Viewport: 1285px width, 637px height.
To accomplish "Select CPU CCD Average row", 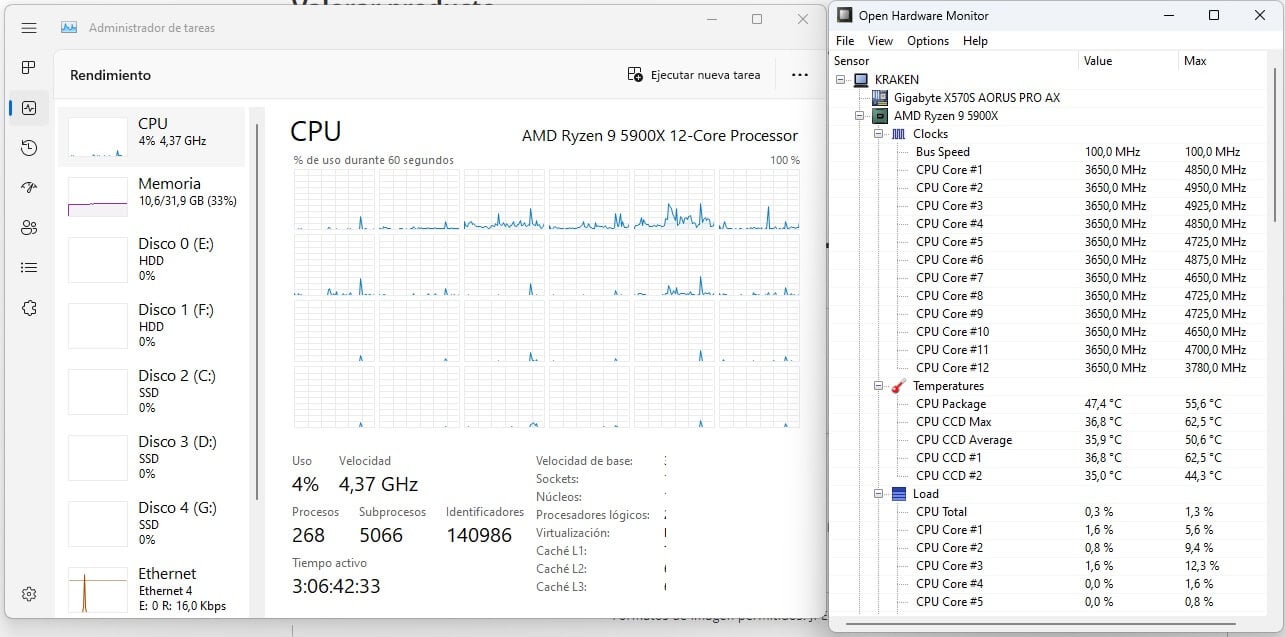I will point(1051,440).
